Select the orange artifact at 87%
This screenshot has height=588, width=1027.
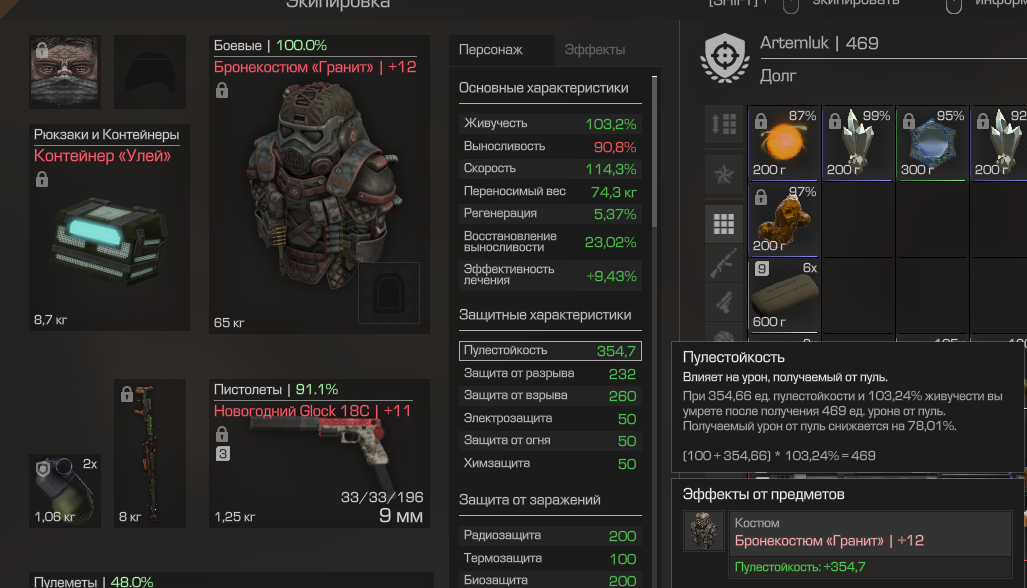[x=783, y=143]
